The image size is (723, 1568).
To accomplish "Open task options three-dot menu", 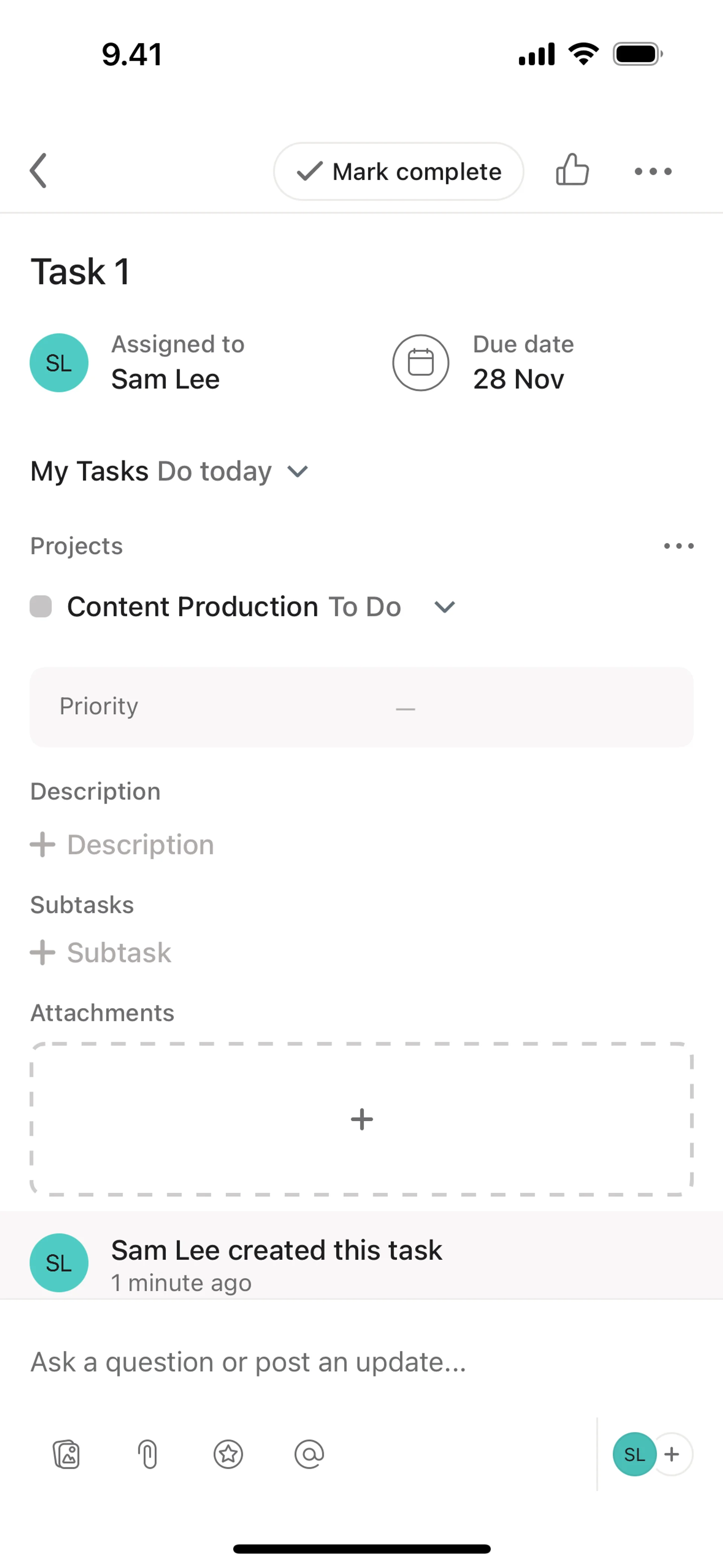I will pos(653,172).
